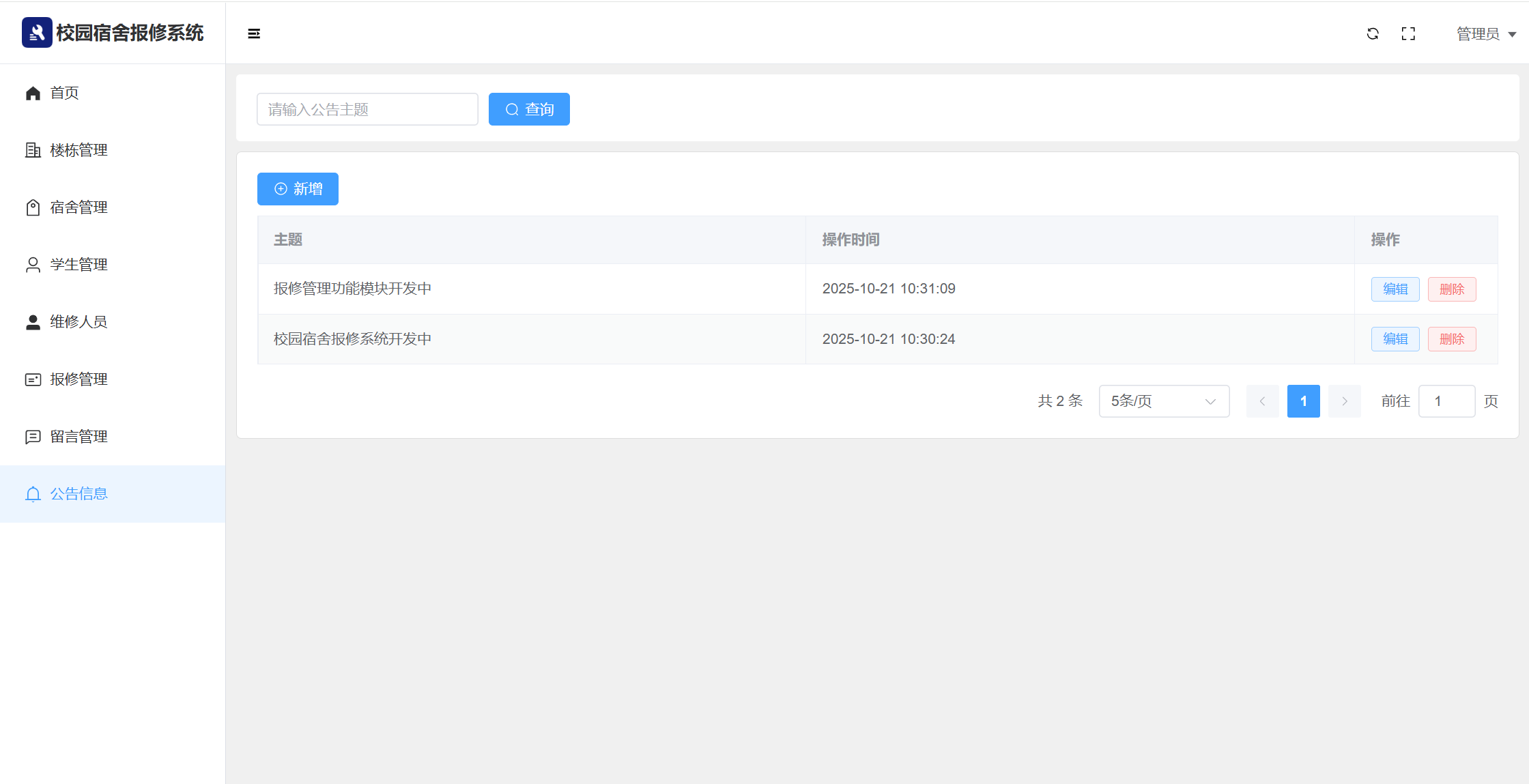Click the 新增 add button
This screenshot has height=784, width=1529.
tap(298, 189)
